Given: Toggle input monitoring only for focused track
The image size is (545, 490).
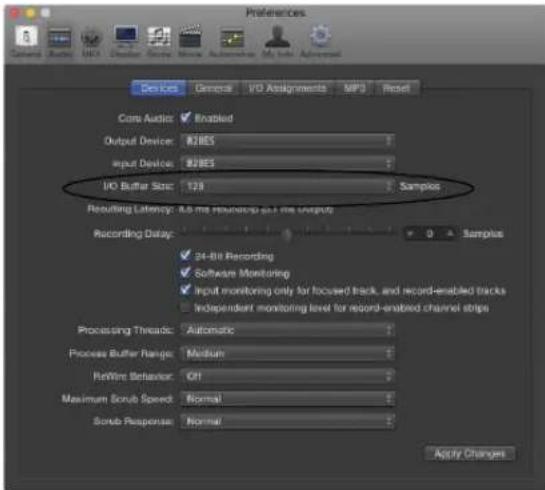Looking at the screenshot, I should [186, 290].
